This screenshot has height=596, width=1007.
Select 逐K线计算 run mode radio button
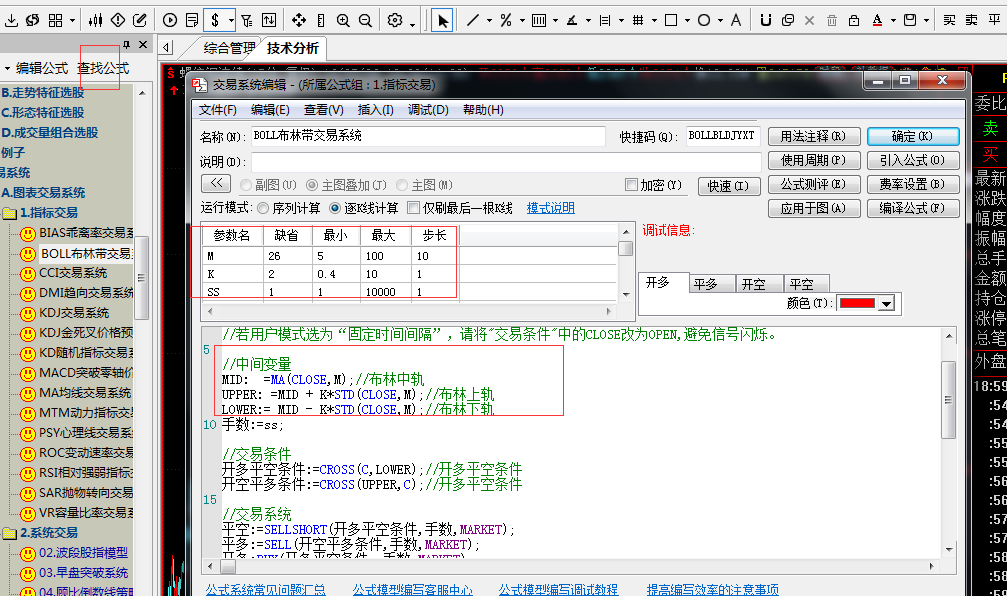coord(335,208)
